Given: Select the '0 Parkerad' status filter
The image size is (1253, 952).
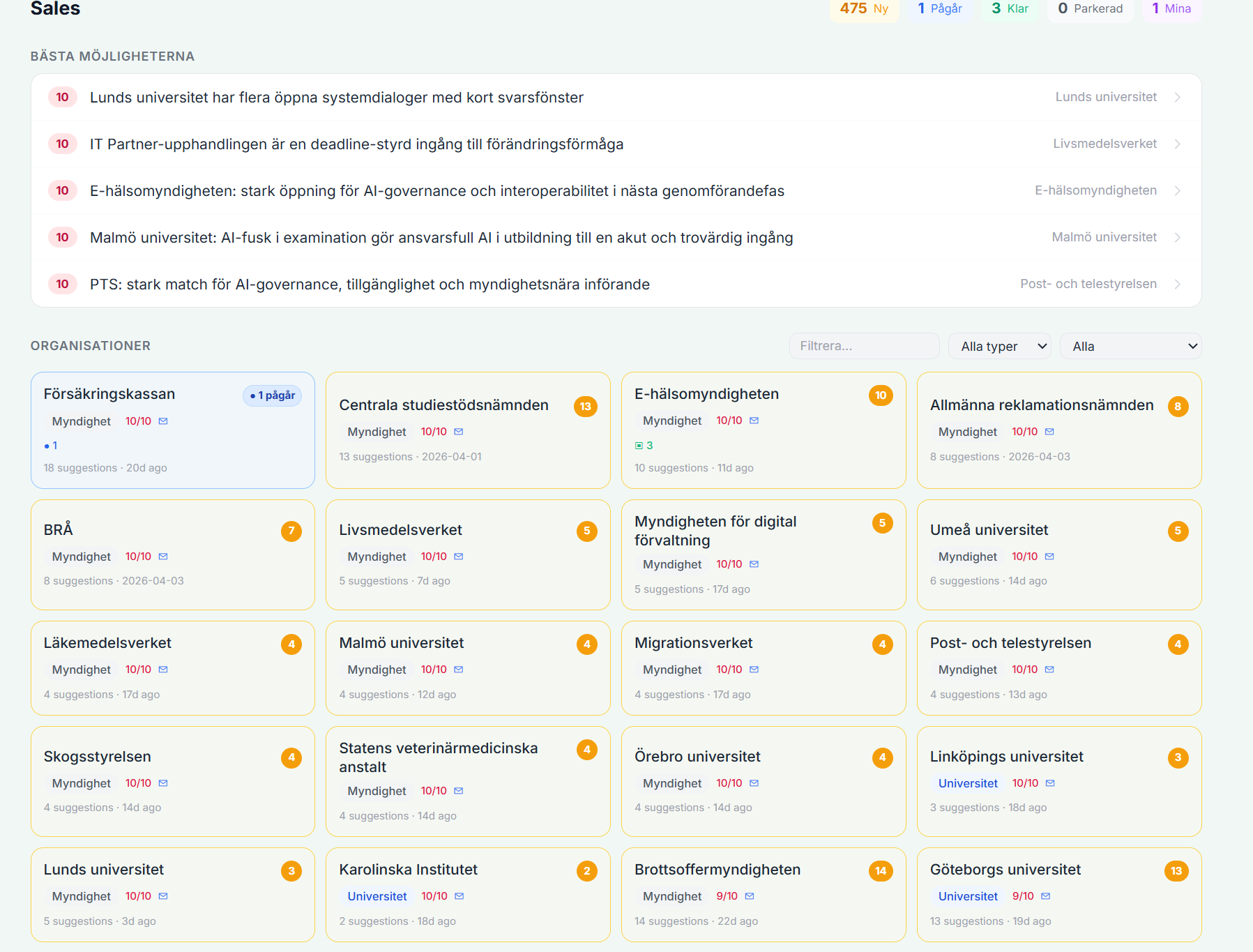Looking at the screenshot, I should tap(1090, 9).
